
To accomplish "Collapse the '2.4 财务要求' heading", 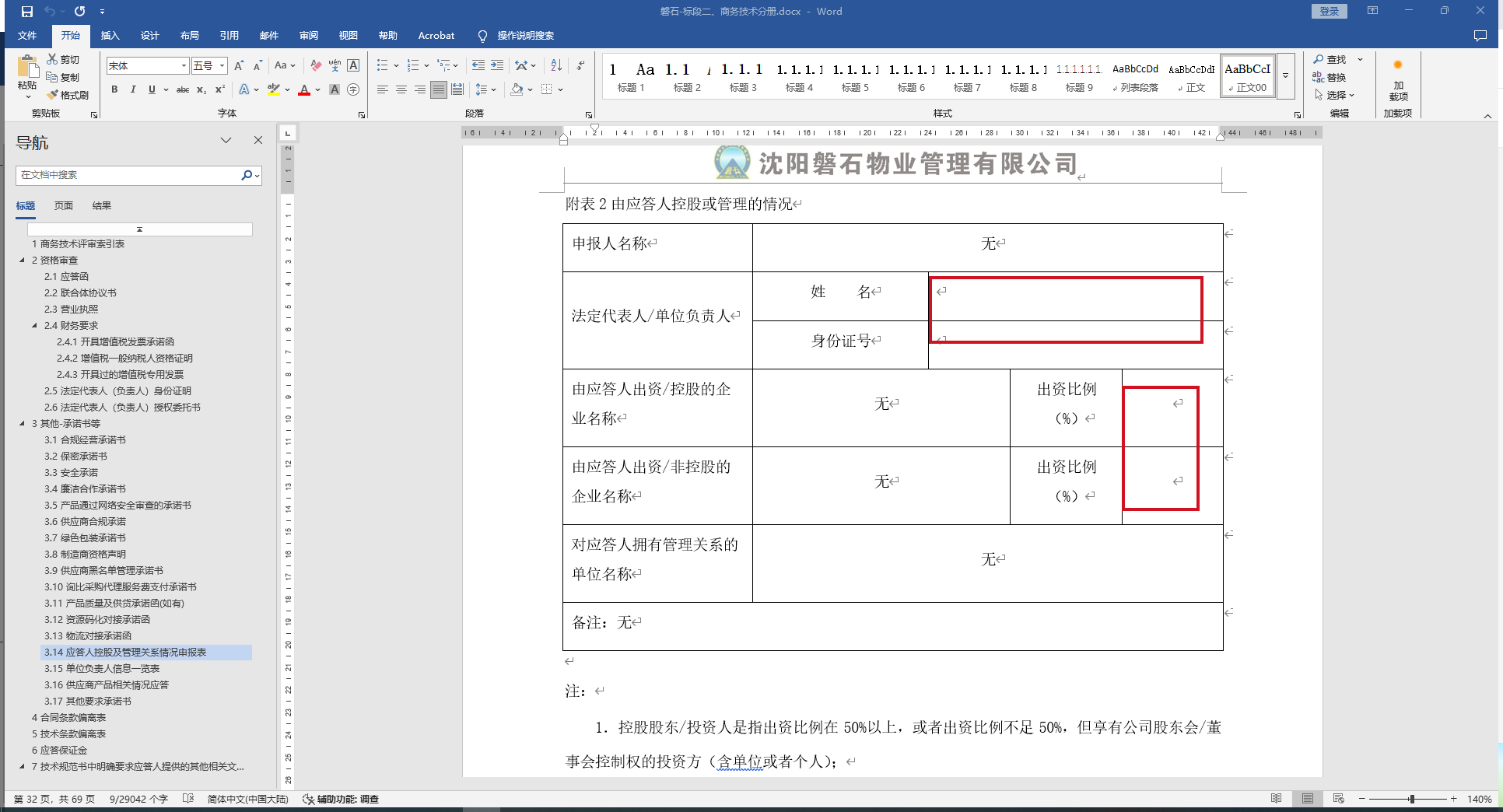I will point(34,325).
